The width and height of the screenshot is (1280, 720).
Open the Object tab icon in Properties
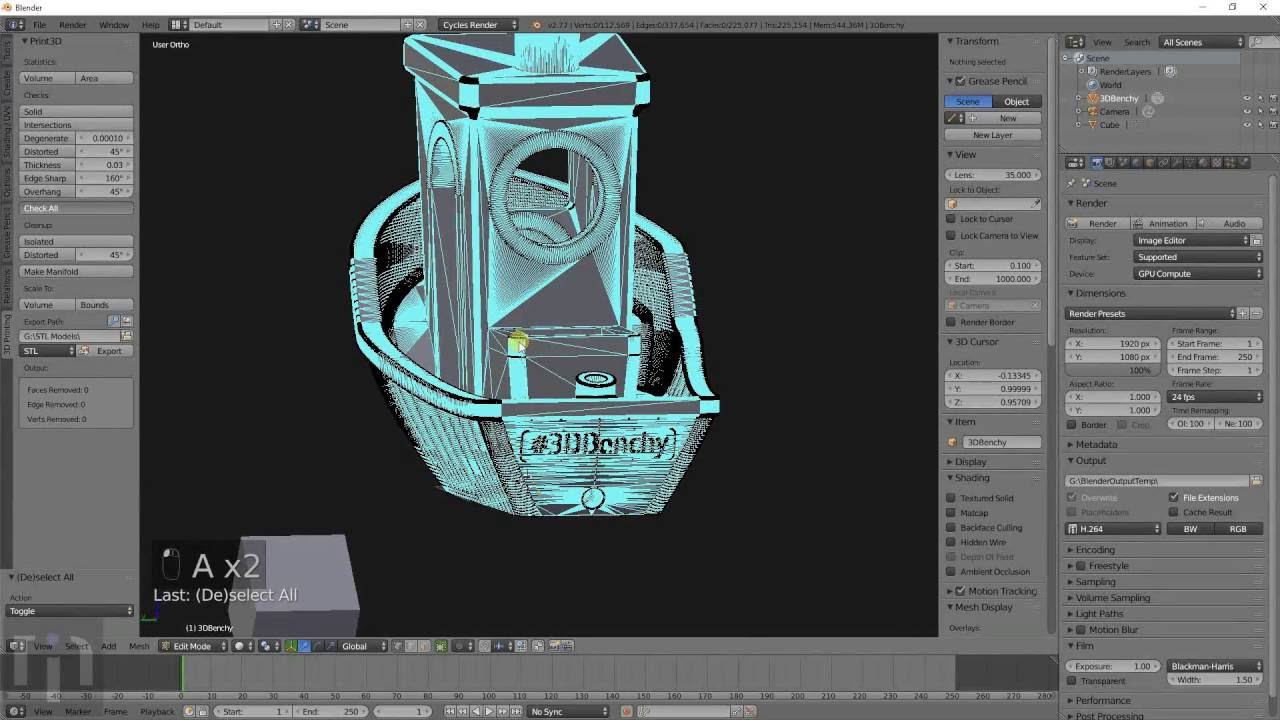point(1149,163)
